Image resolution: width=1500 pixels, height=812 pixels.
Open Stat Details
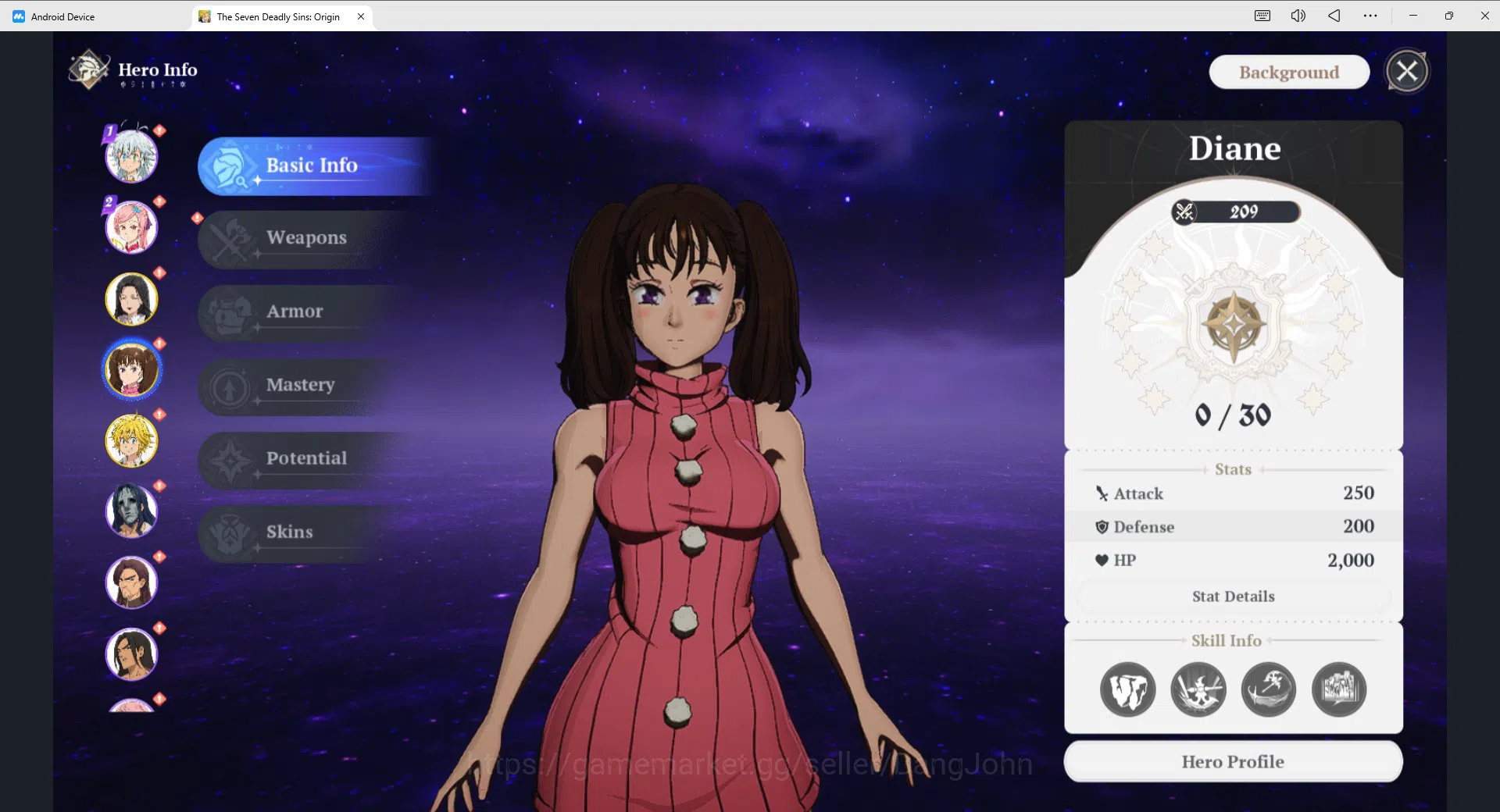1234,597
